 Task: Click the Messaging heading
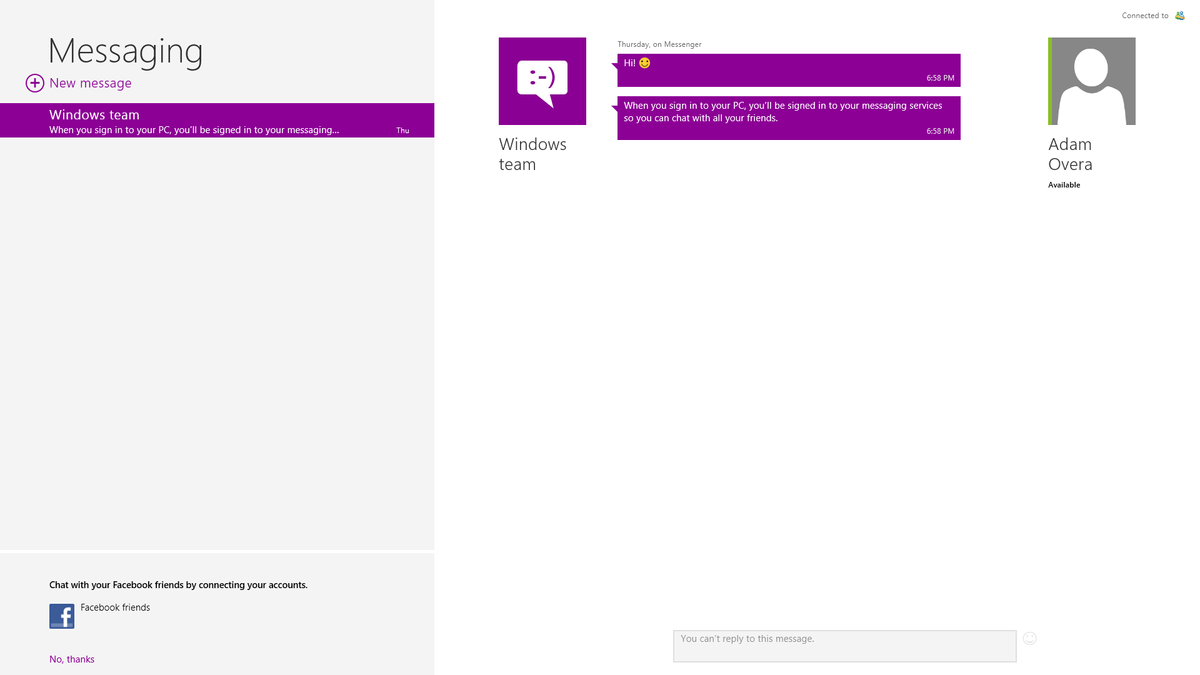(125, 50)
